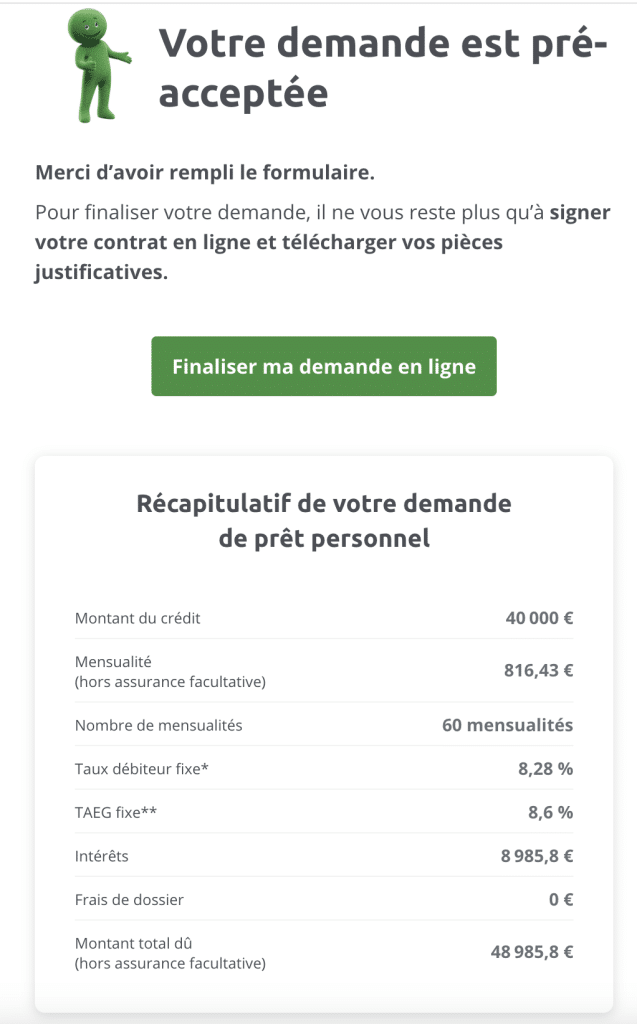Click the 816,43 € monthly payment value
This screenshot has width=637, height=1024.
click(538, 671)
